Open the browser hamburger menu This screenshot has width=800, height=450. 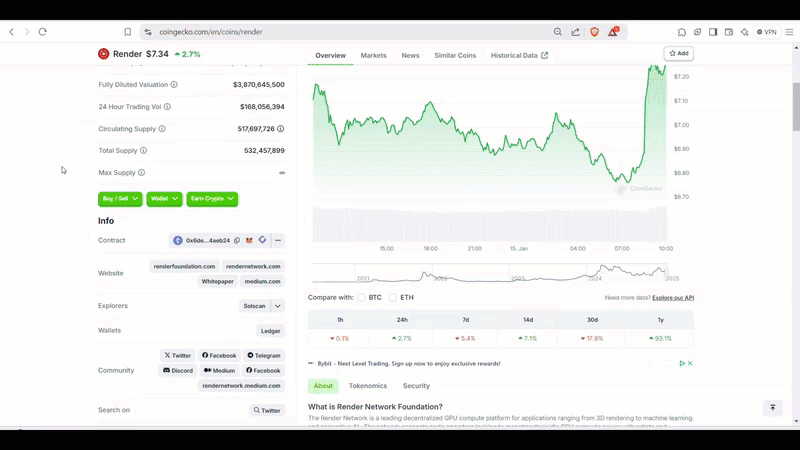click(789, 32)
